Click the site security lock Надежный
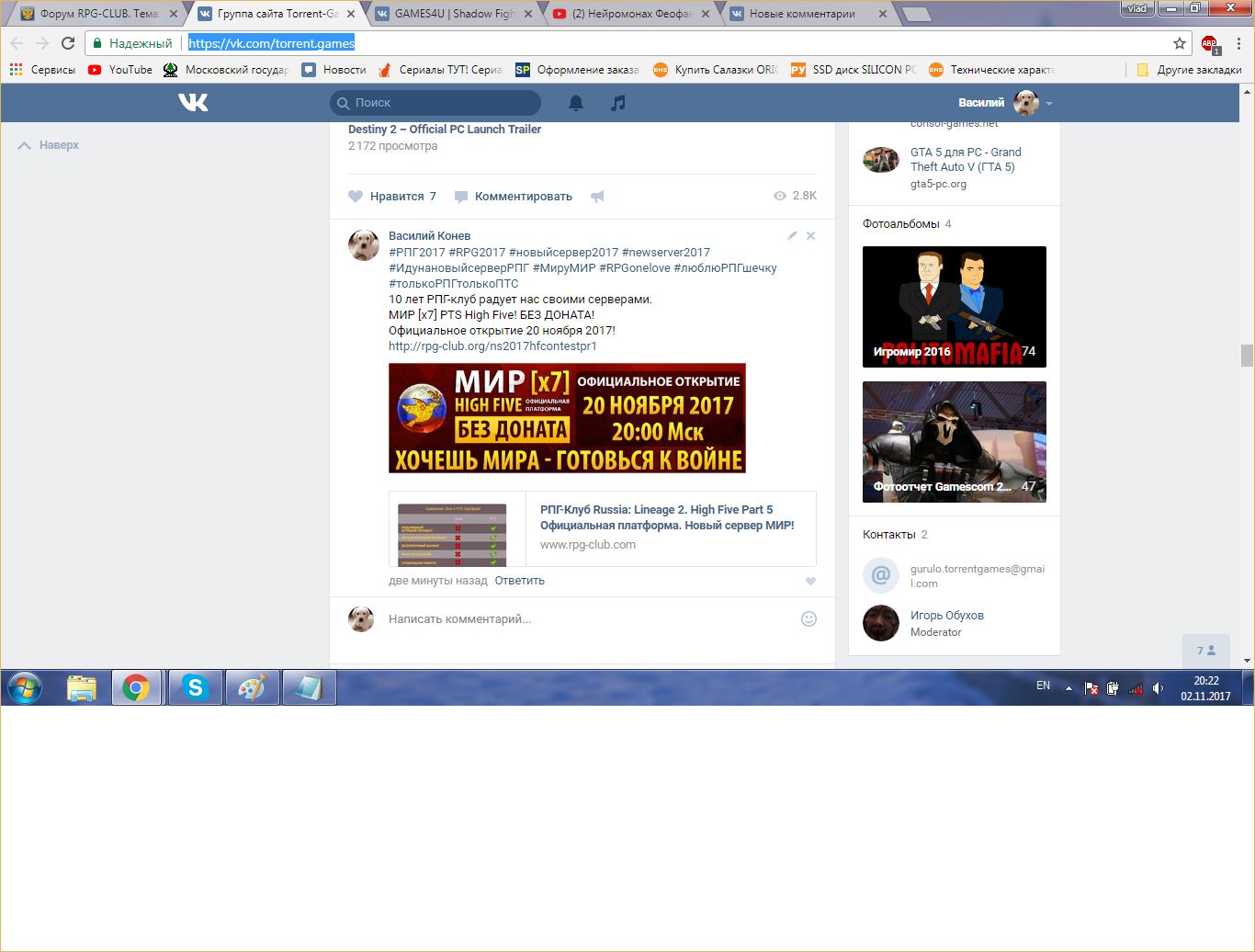This screenshot has width=1255, height=952. pyautogui.click(x=132, y=43)
